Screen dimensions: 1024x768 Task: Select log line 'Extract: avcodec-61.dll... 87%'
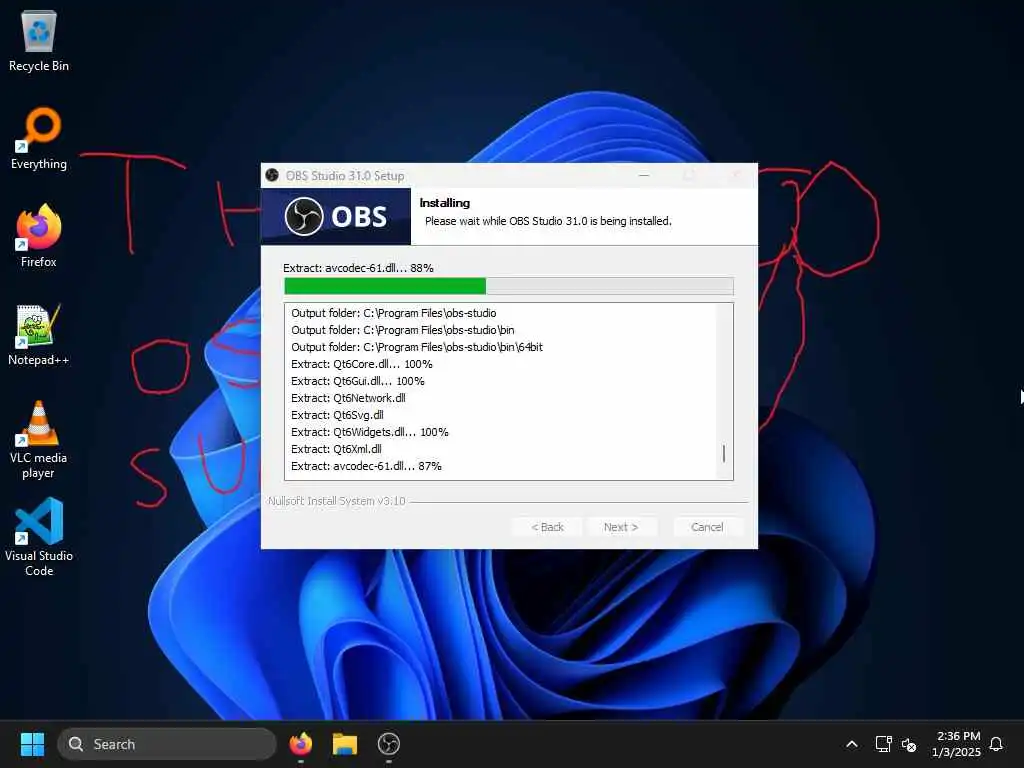tap(366, 466)
